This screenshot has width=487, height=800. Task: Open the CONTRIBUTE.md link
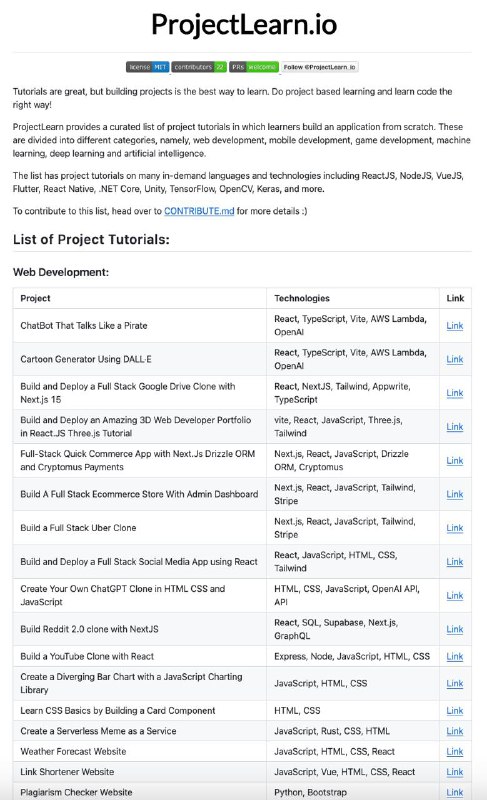tap(199, 211)
